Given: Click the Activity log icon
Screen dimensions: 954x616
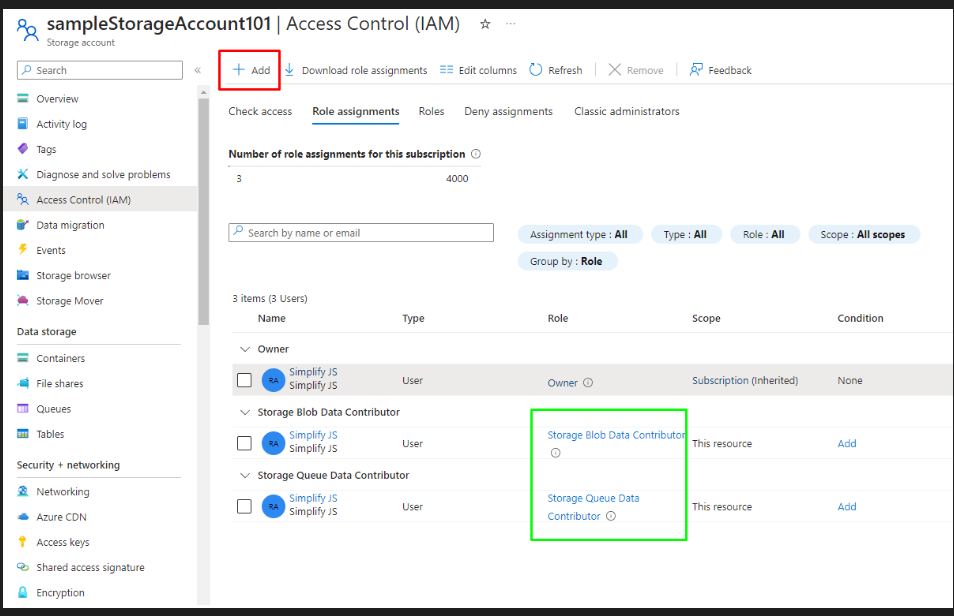Looking at the screenshot, I should [x=23, y=124].
